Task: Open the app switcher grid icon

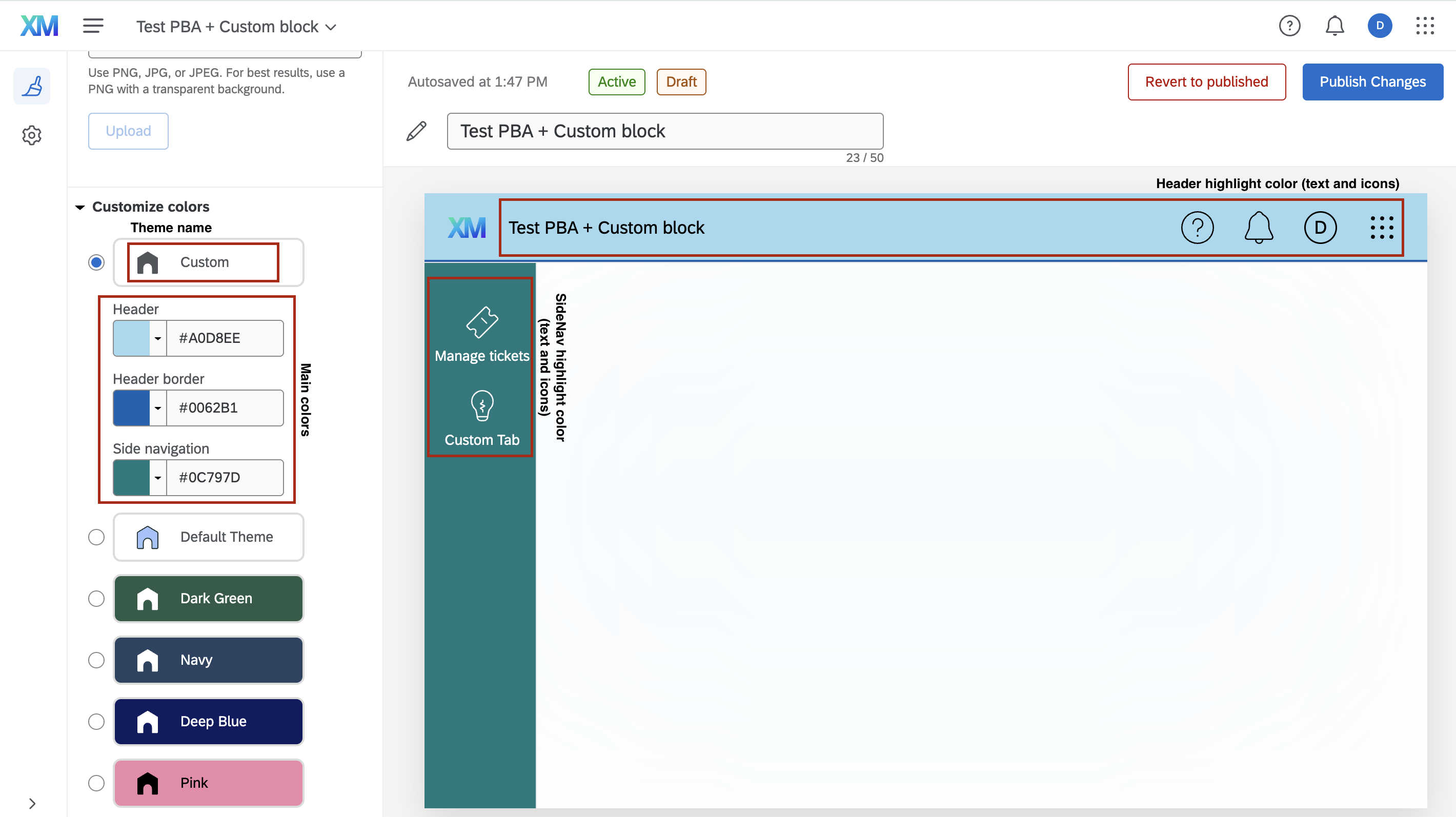Action: [1425, 26]
